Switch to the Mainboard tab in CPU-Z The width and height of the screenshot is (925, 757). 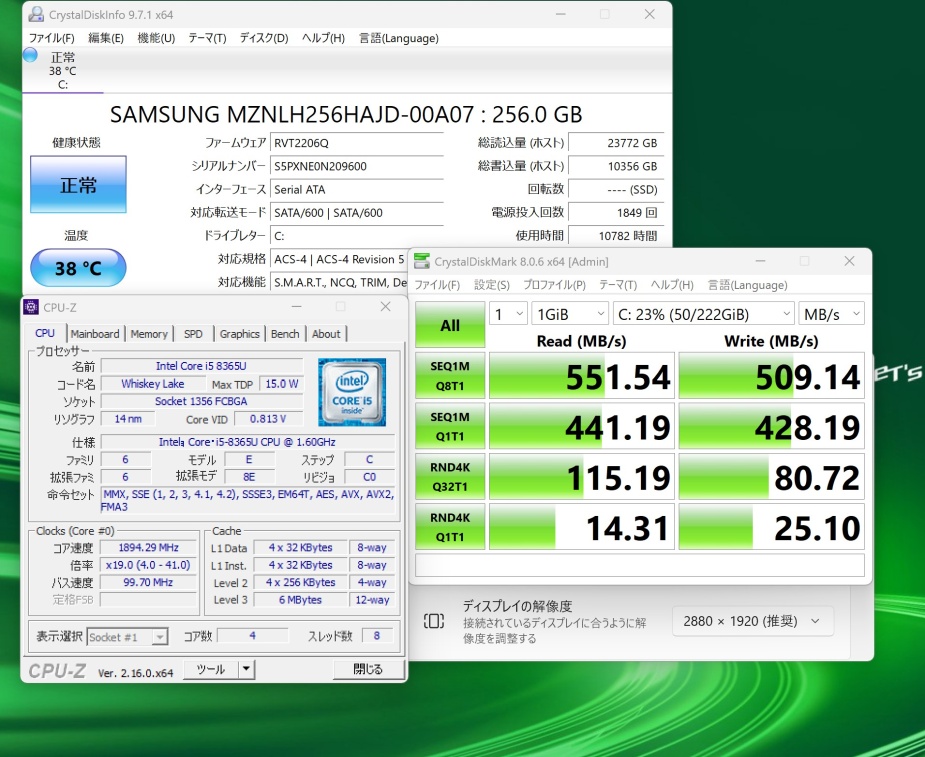point(95,334)
